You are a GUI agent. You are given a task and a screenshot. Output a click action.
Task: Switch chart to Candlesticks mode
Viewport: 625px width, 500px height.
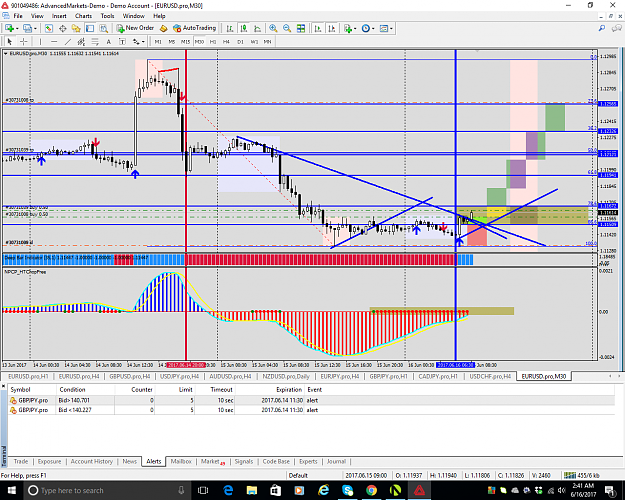(x=244, y=28)
